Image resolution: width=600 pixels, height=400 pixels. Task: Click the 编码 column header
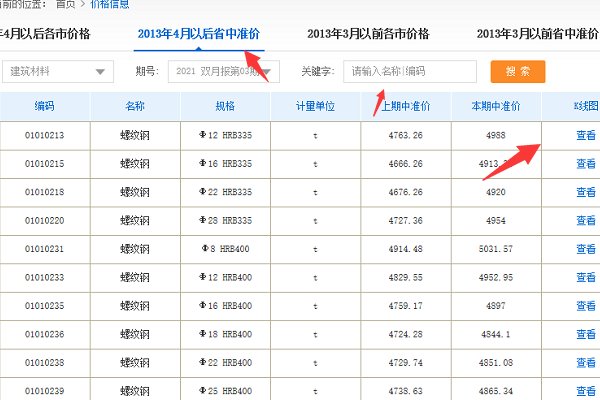(x=44, y=106)
